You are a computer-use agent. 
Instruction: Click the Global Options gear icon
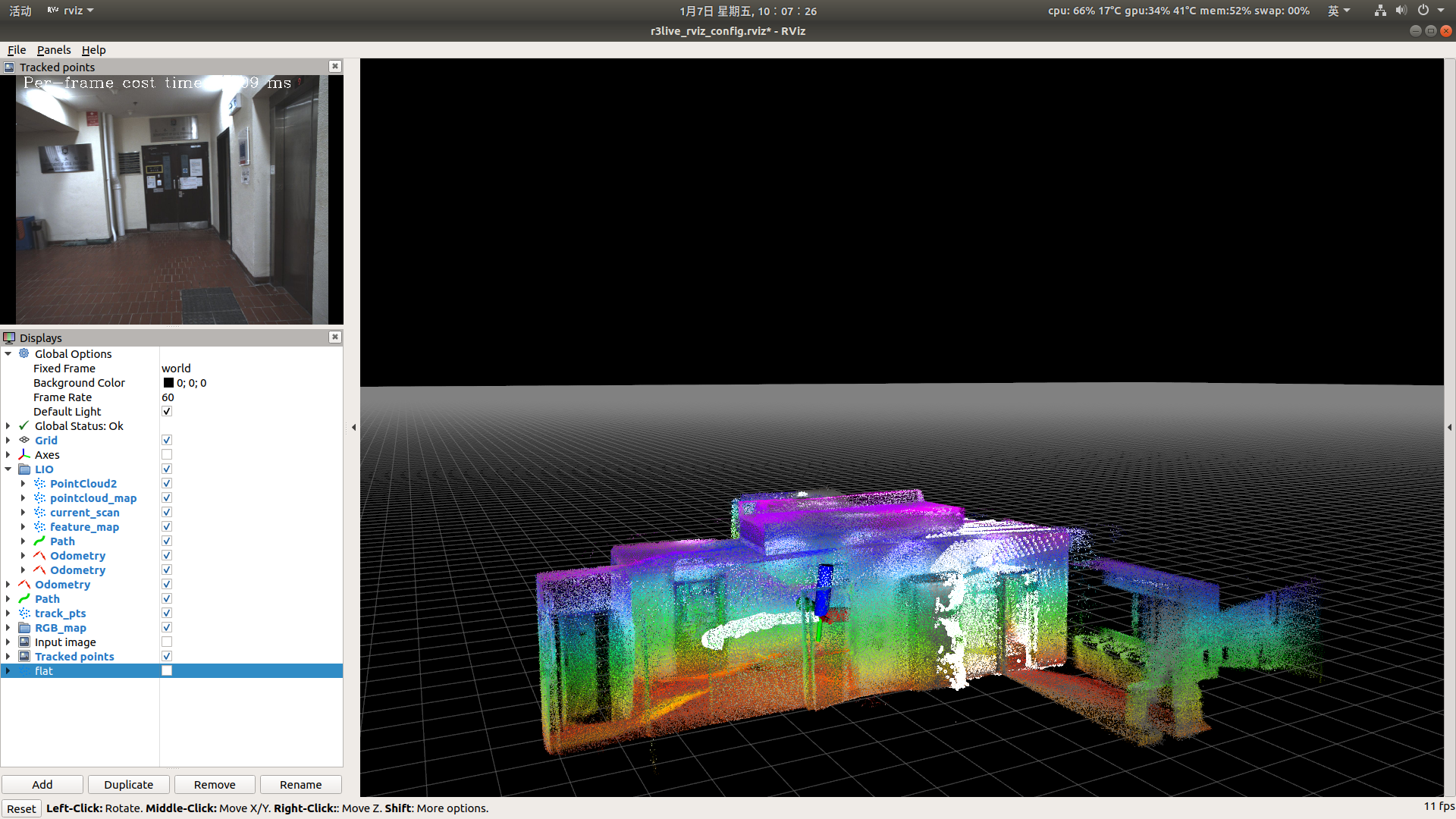click(24, 353)
